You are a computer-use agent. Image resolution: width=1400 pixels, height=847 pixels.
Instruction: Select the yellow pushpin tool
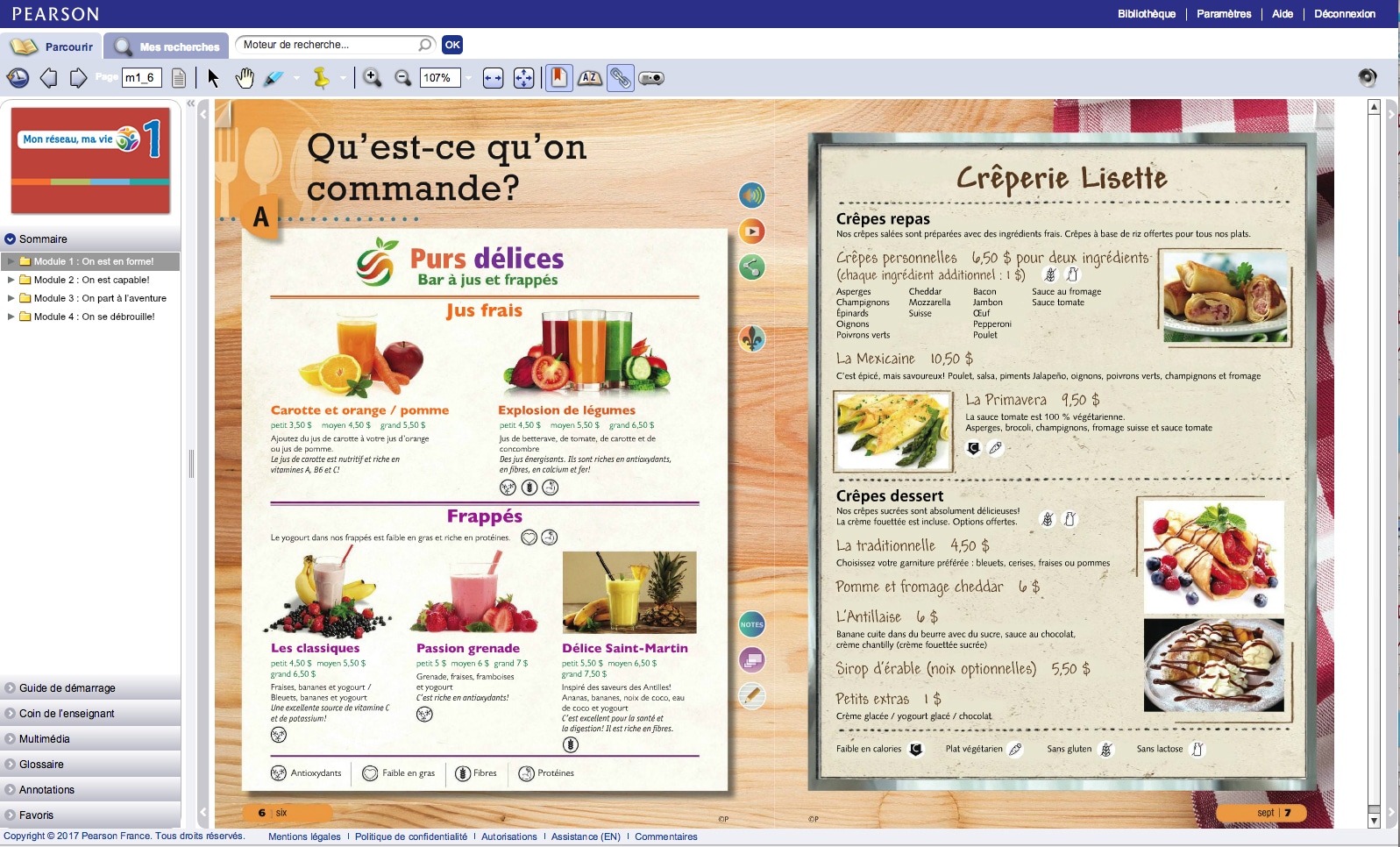click(x=322, y=78)
